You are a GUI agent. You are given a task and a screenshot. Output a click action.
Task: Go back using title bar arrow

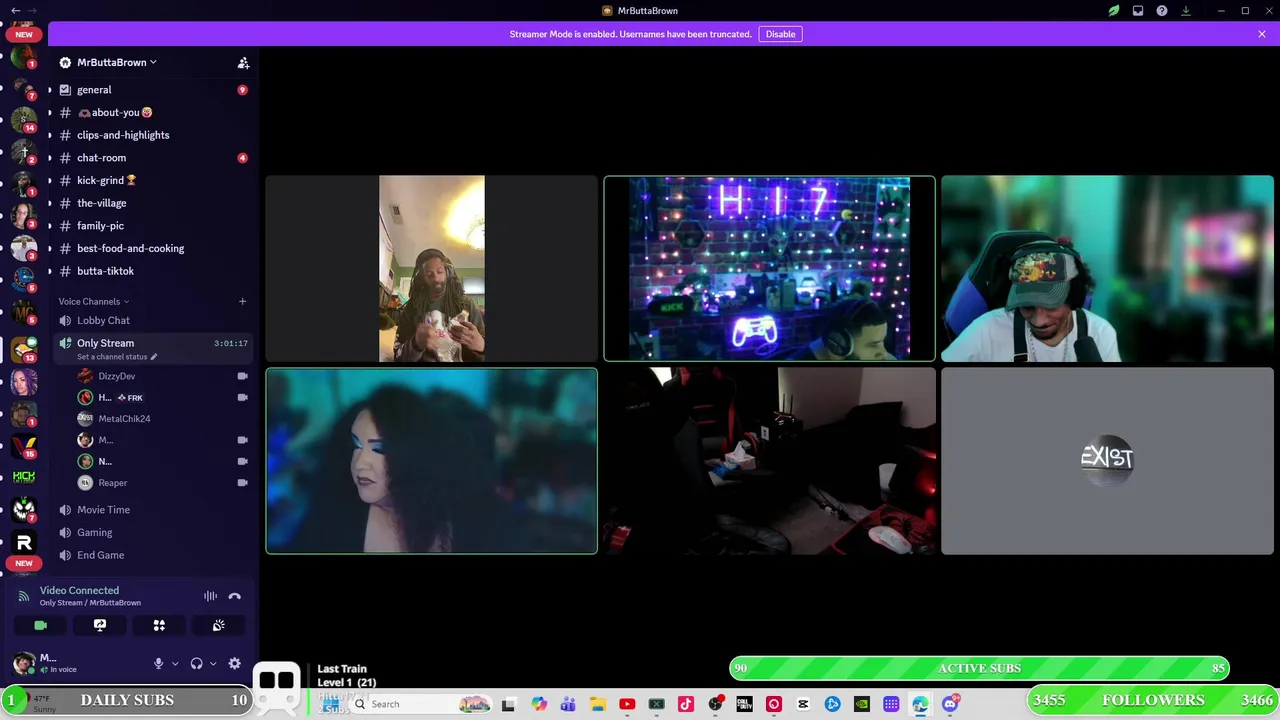(15, 11)
